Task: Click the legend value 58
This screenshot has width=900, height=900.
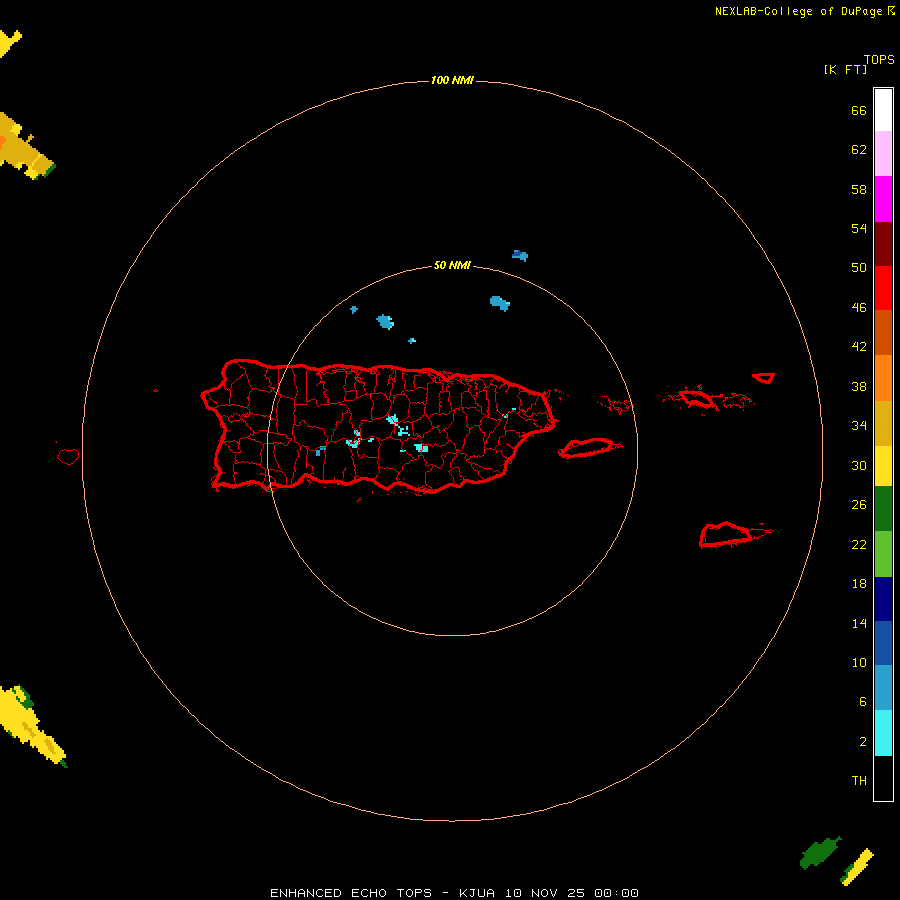Action: coord(859,189)
